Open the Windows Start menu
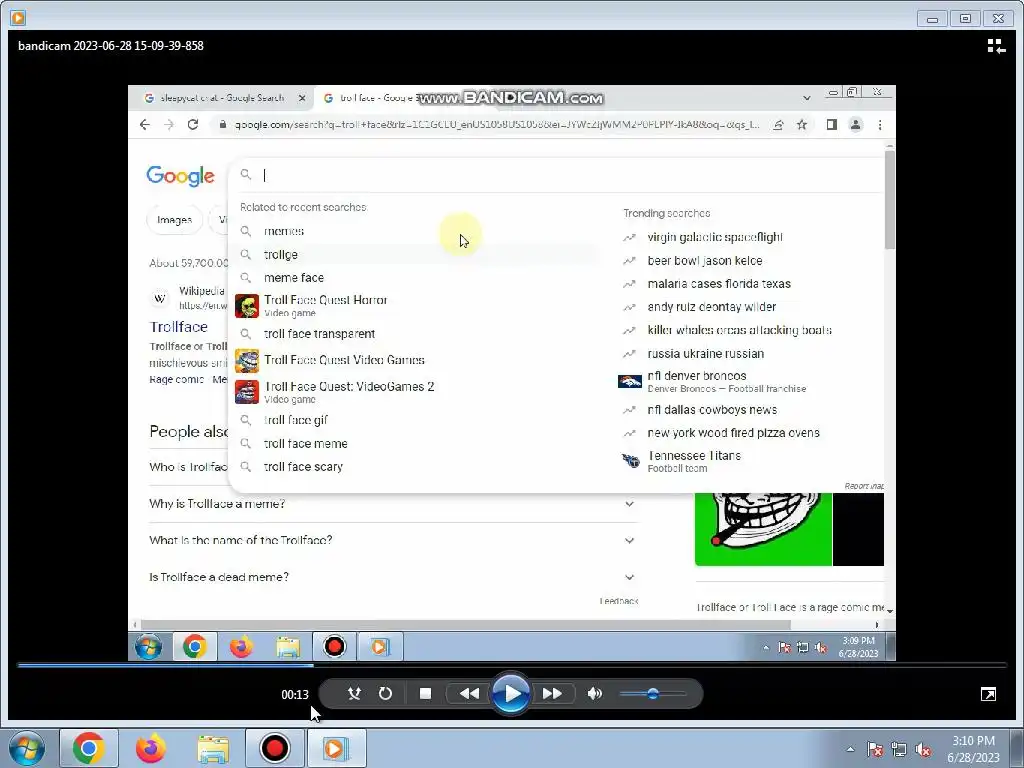Viewport: 1024px width, 768px height. pos(25,748)
